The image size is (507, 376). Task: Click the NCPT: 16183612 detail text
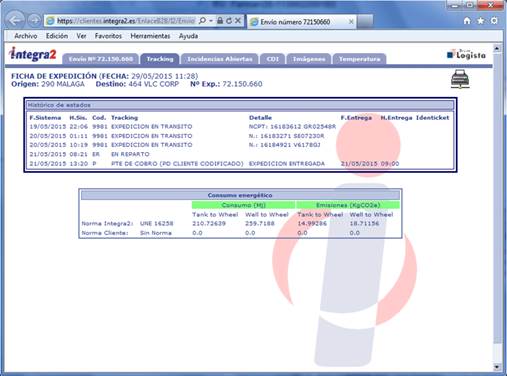pos(292,127)
